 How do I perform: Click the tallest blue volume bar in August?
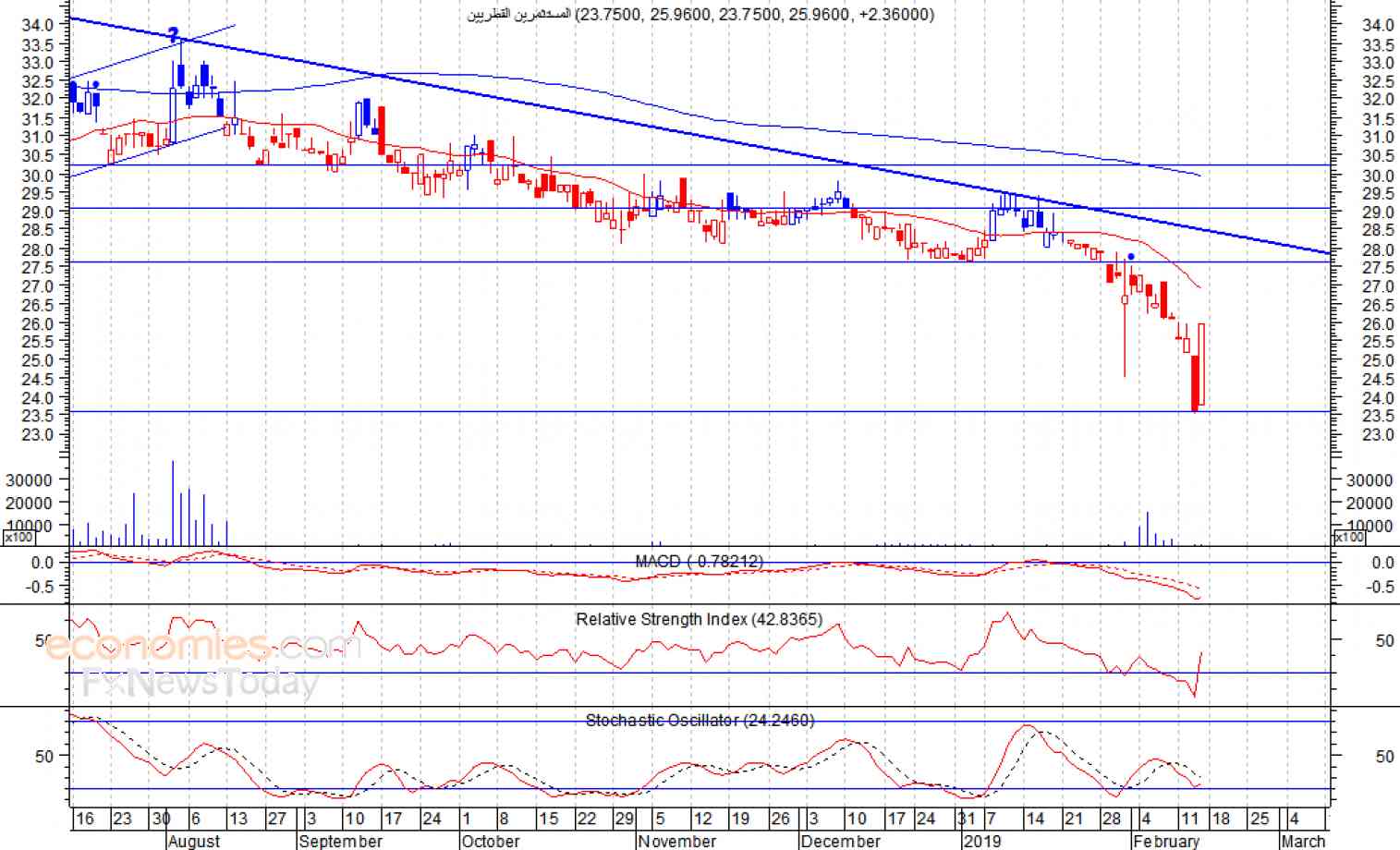[x=173, y=503]
